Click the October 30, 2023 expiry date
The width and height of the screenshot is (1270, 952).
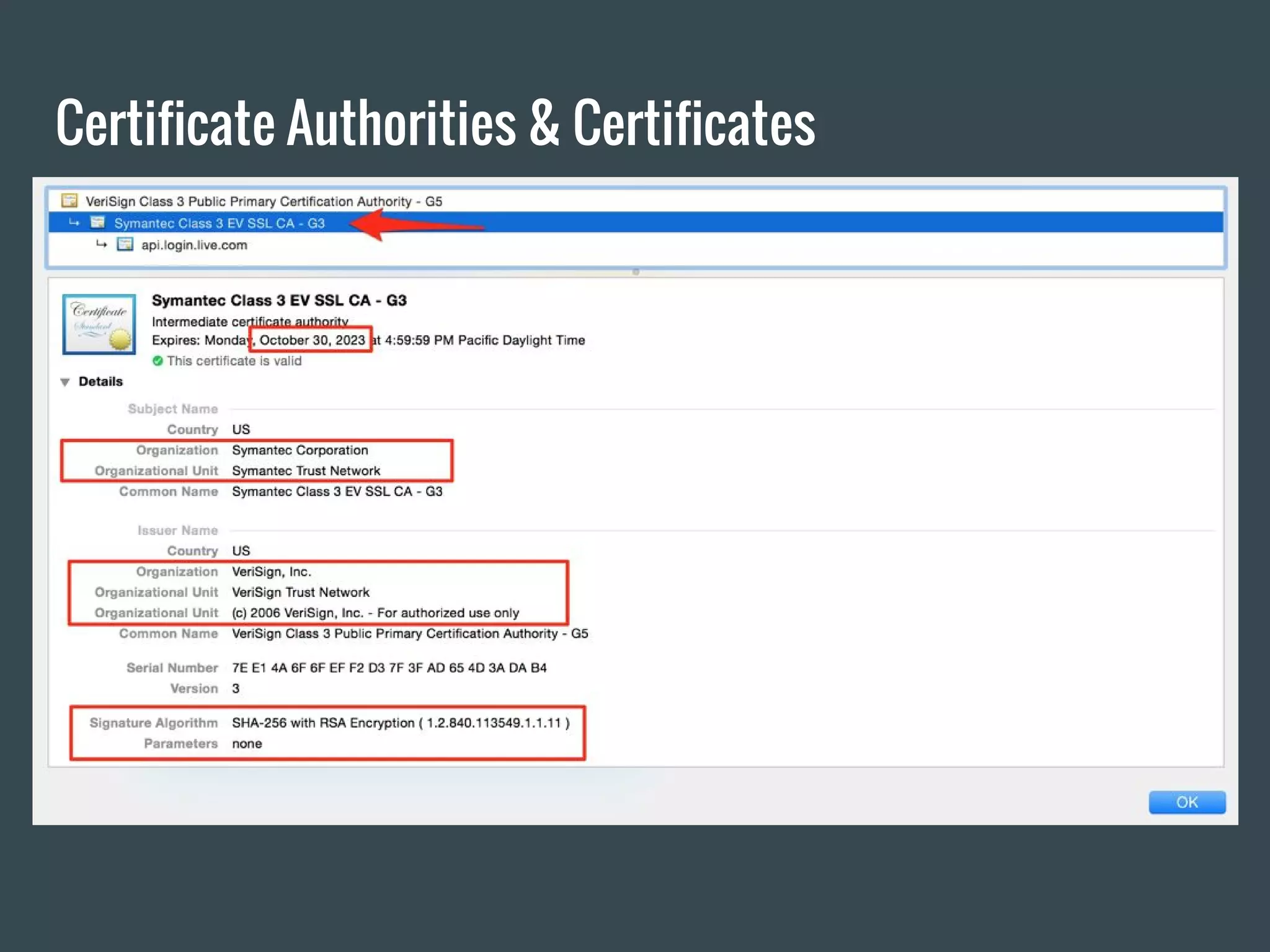(x=312, y=340)
